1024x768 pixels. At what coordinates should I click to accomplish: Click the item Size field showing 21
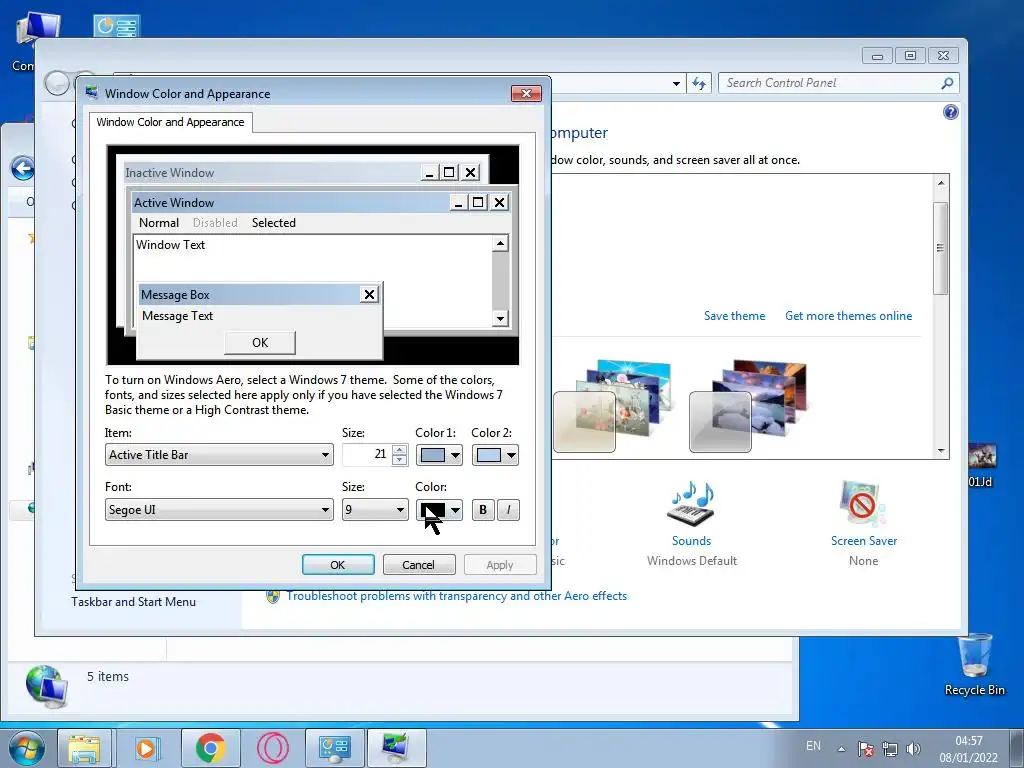pos(366,455)
